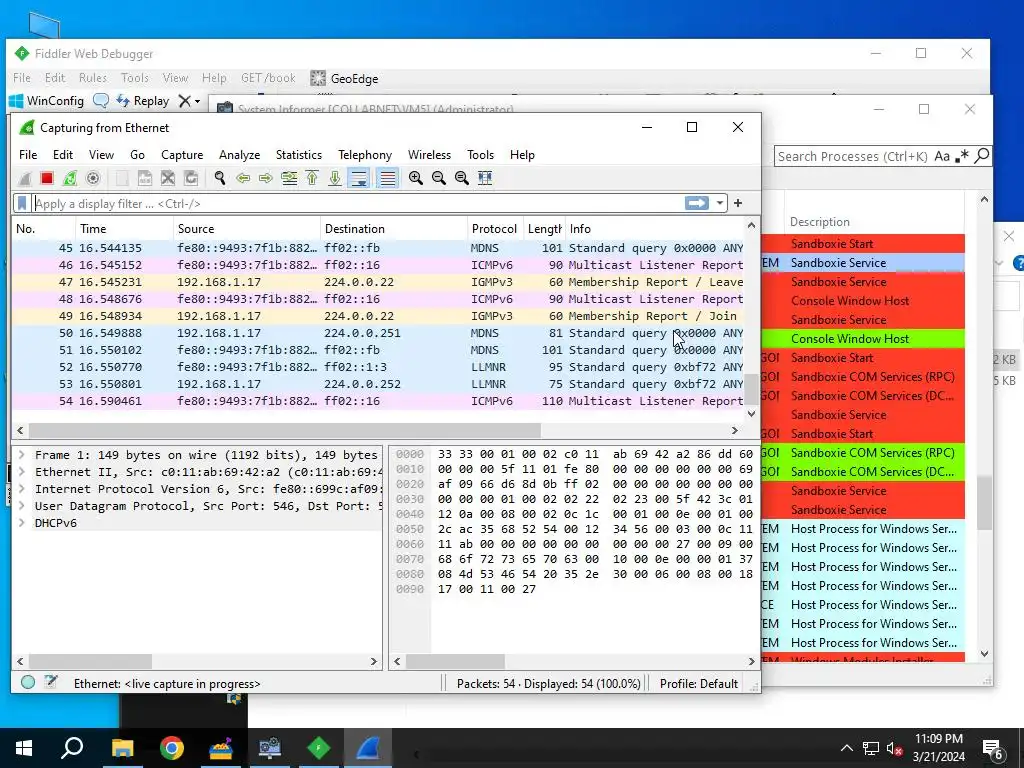Zoom out on packet text
Viewport: 1024px width, 768px height.
click(439, 178)
